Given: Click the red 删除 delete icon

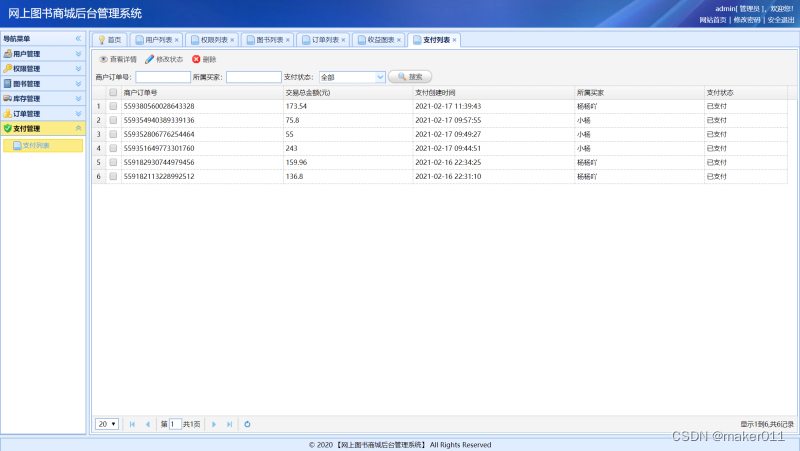Looking at the screenshot, I should pyautogui.click(x=196, y=59).
